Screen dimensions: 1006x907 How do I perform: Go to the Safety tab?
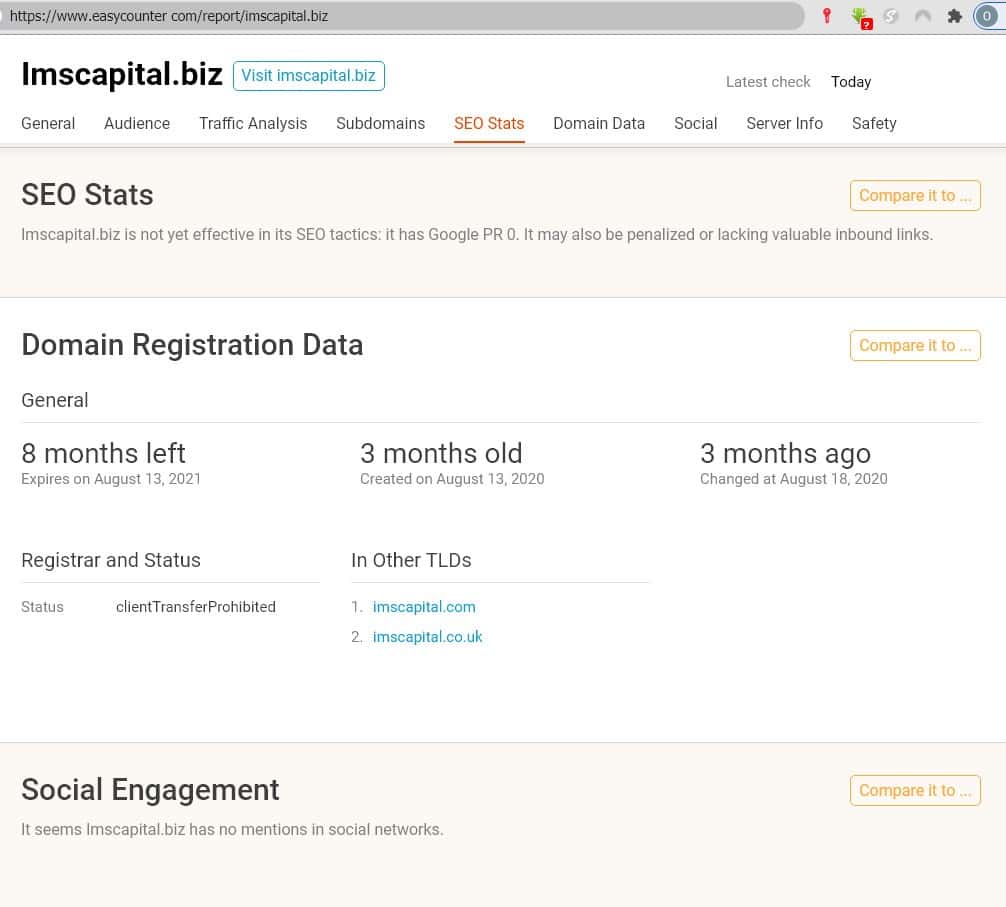click(x=874, y=123)
